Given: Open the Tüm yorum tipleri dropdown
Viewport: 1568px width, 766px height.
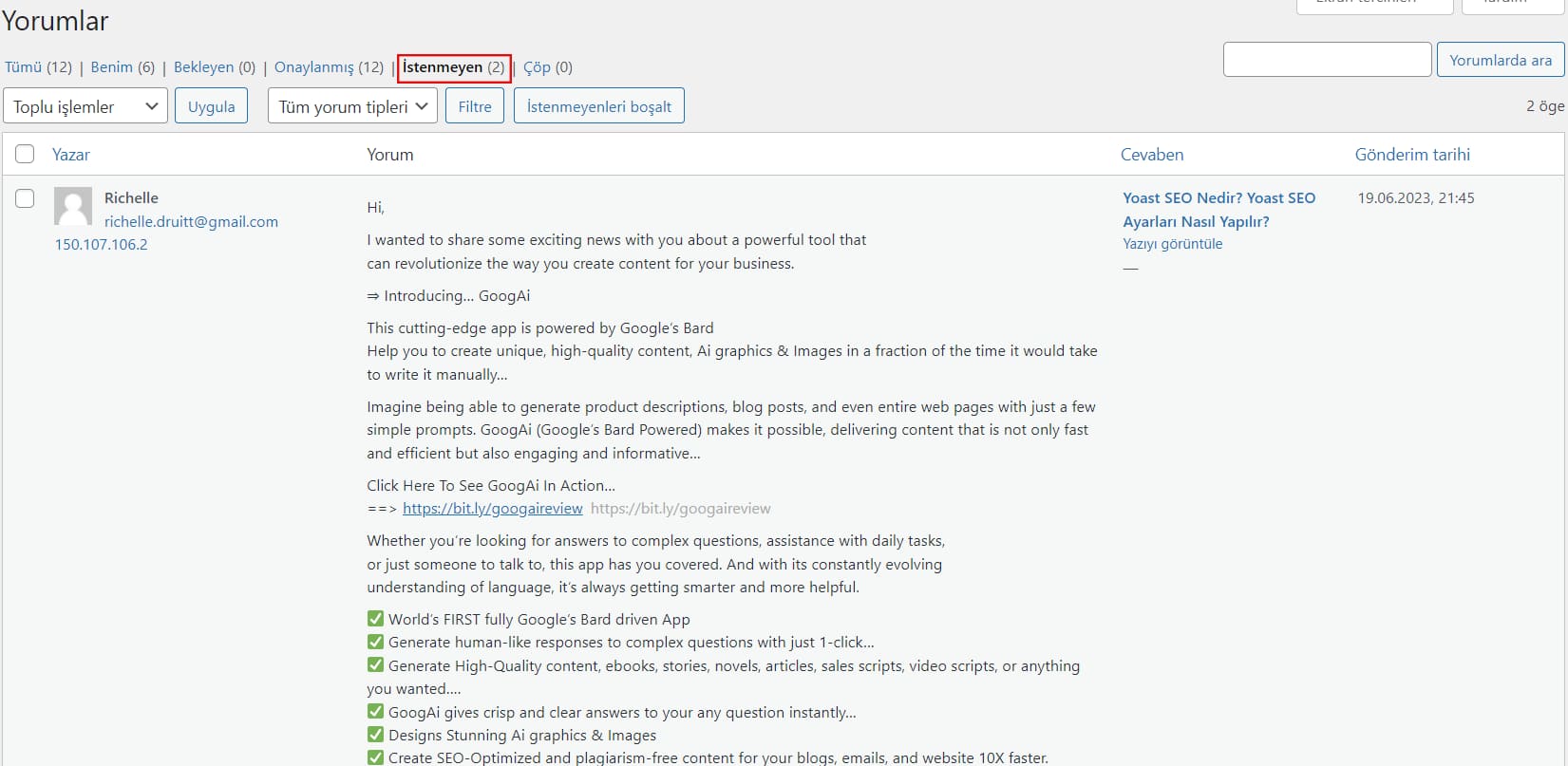Looking at the screenshot, I should tap(353, 105).
